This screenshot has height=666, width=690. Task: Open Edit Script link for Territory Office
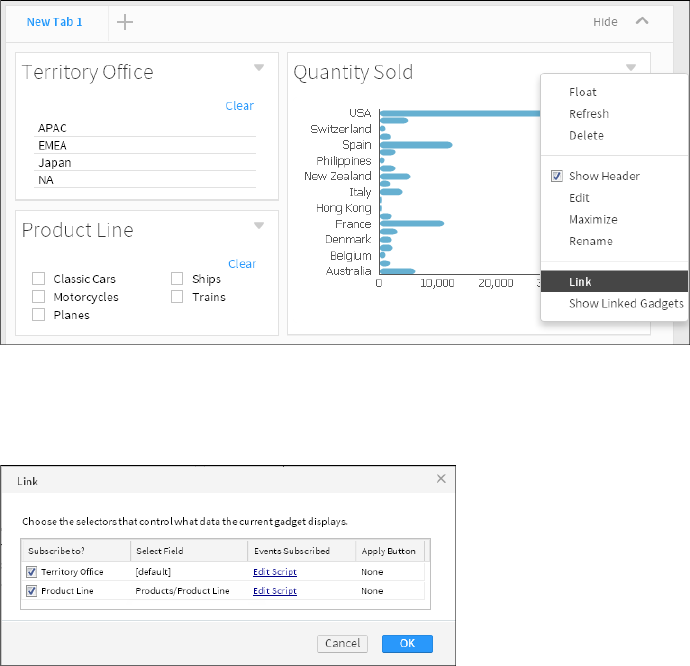pos(274,572)
